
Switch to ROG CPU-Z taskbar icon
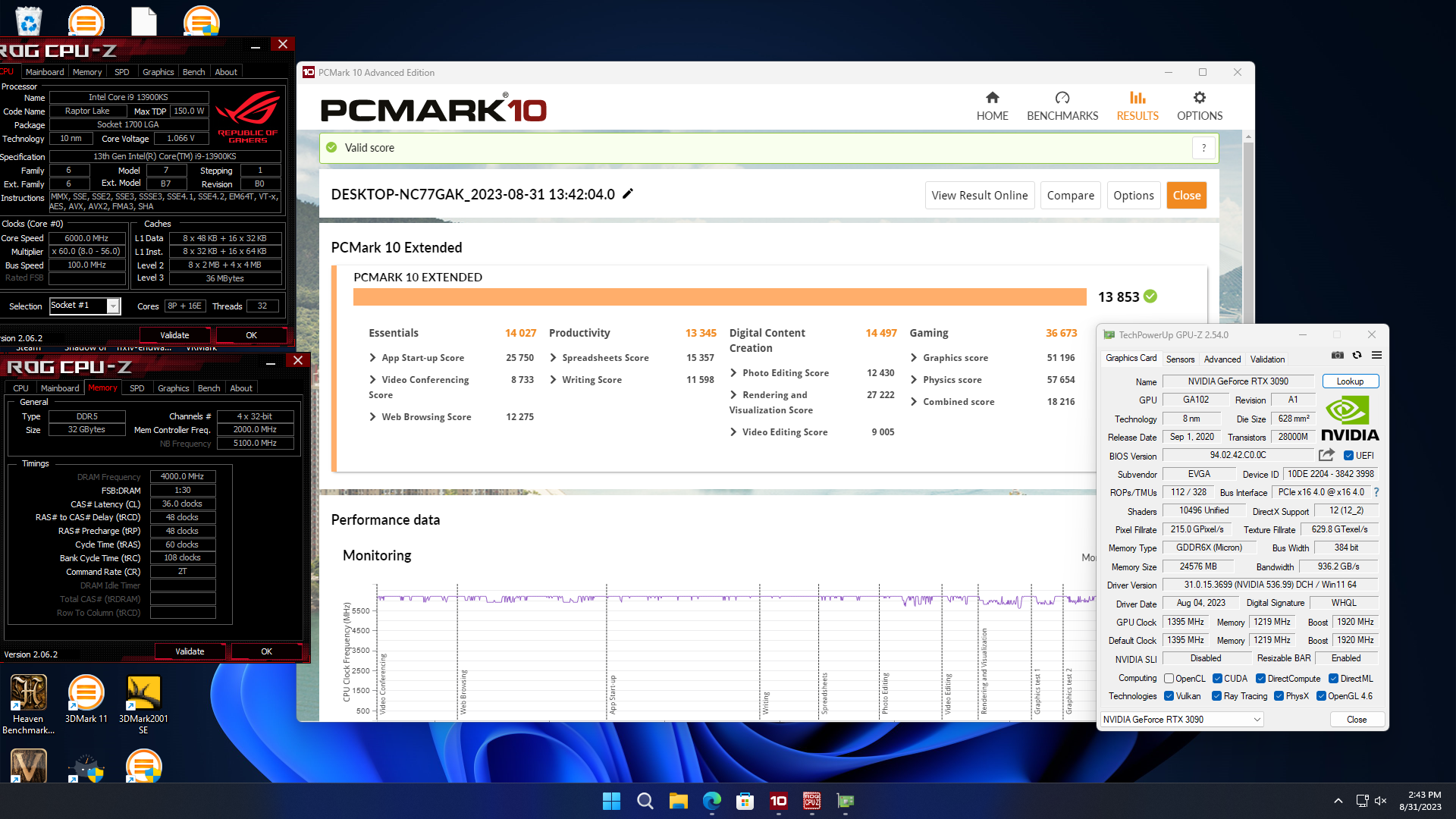click(811, 801)
